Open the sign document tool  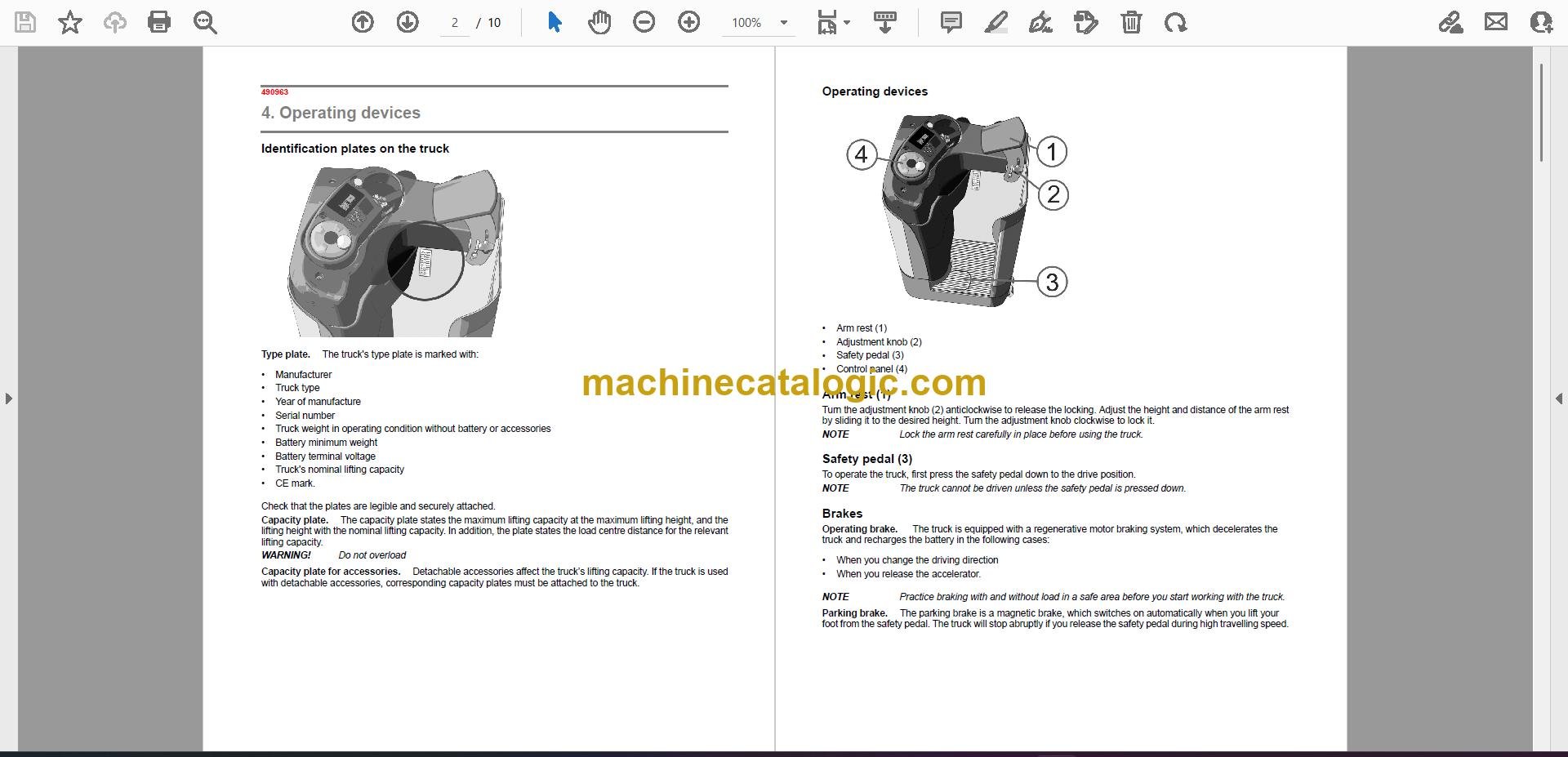pyautogui.click(x=1040, y=22)
